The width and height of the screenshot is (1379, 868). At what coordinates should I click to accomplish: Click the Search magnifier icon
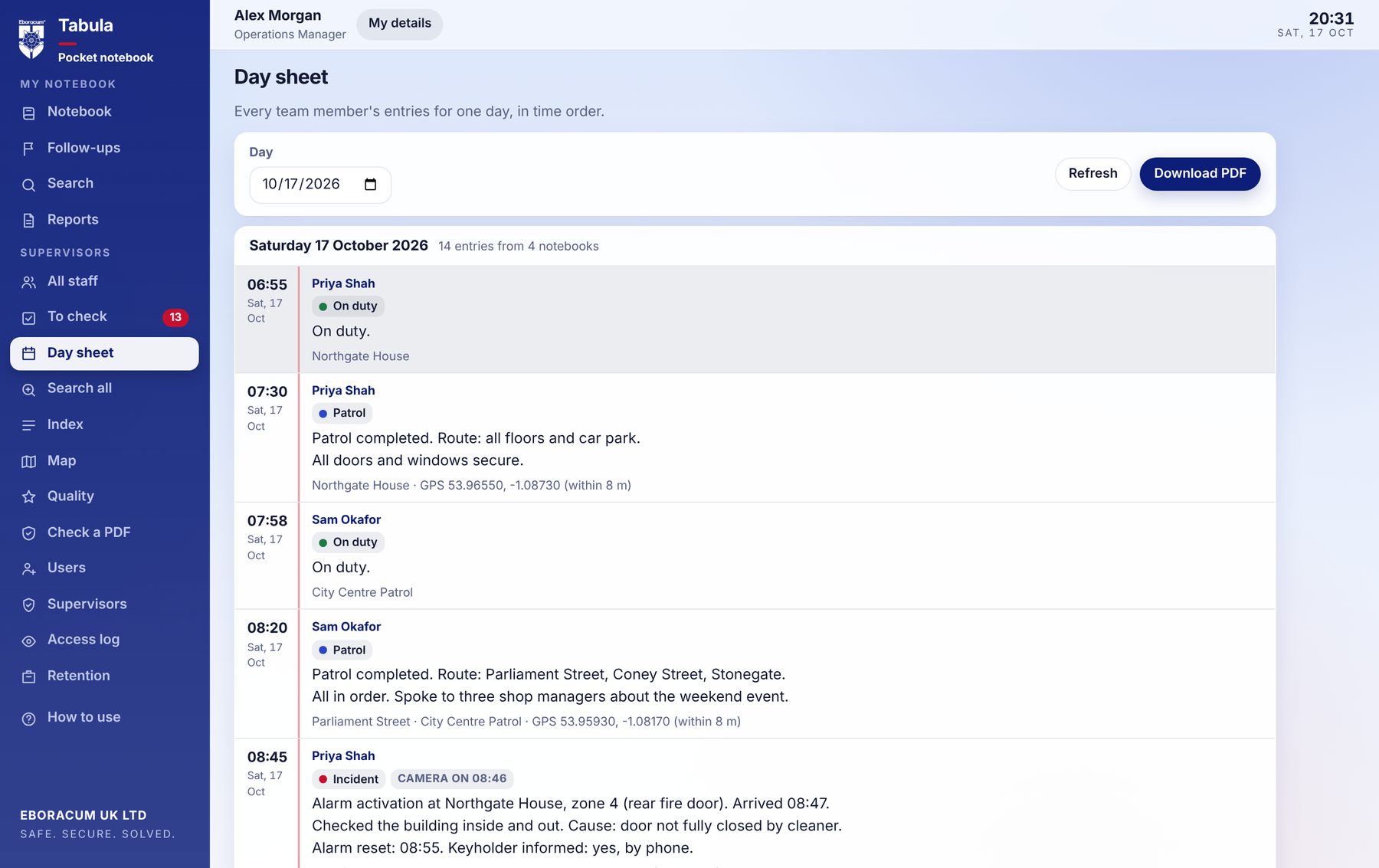tap(29, 185)
